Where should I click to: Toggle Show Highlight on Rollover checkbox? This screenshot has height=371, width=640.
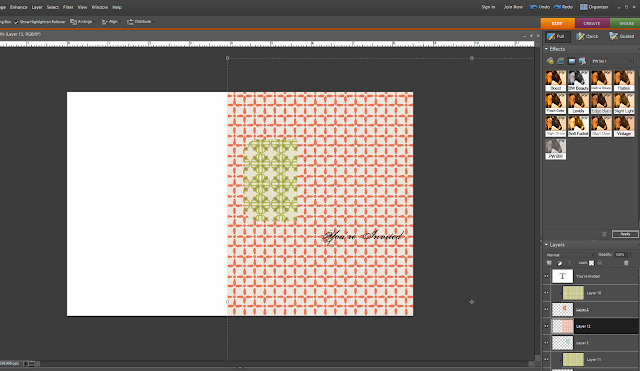pyautogui.click(x=17, y=22)
